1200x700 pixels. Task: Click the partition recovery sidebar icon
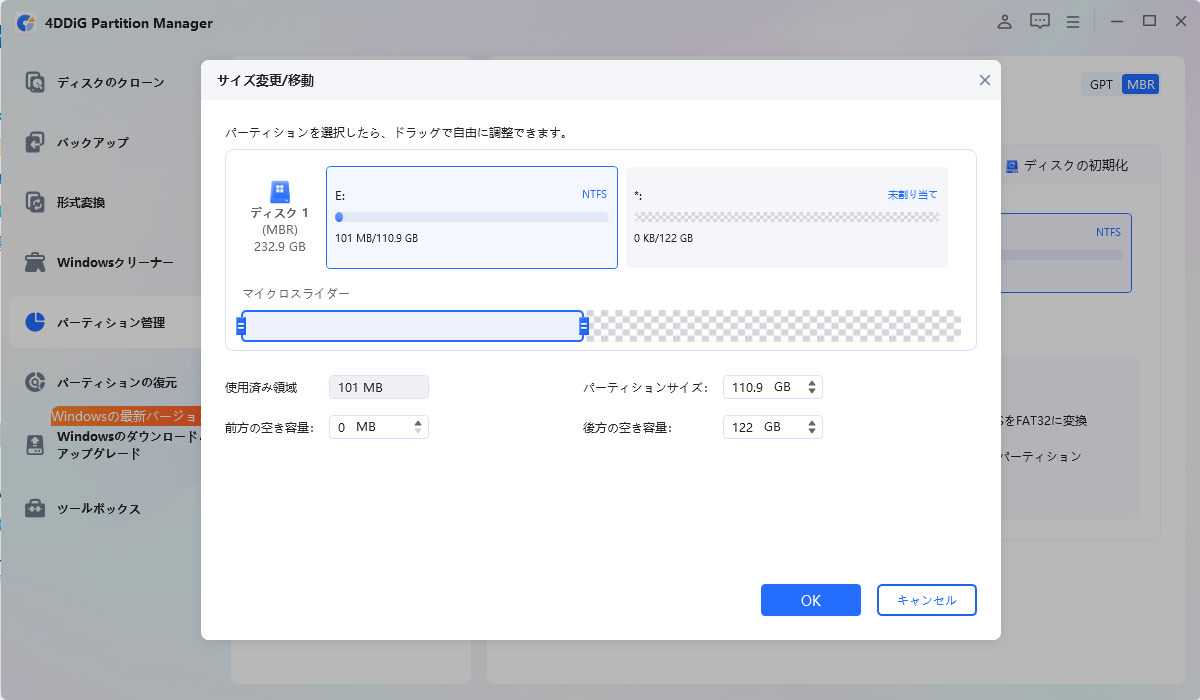[35, 382]
